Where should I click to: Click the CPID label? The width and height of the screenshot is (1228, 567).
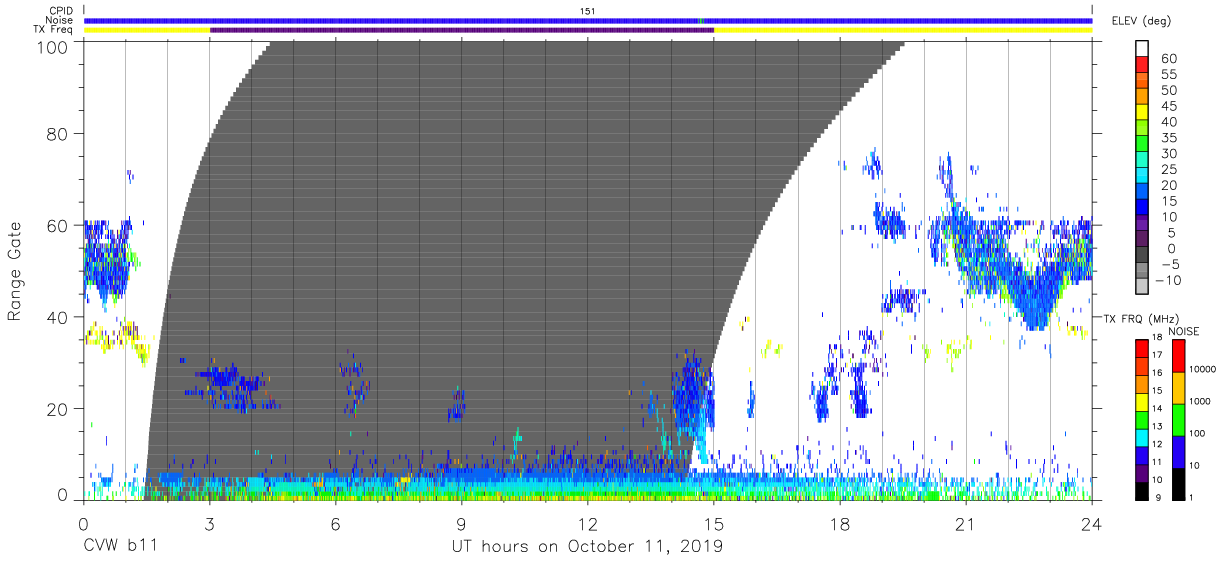coord(62,10)
